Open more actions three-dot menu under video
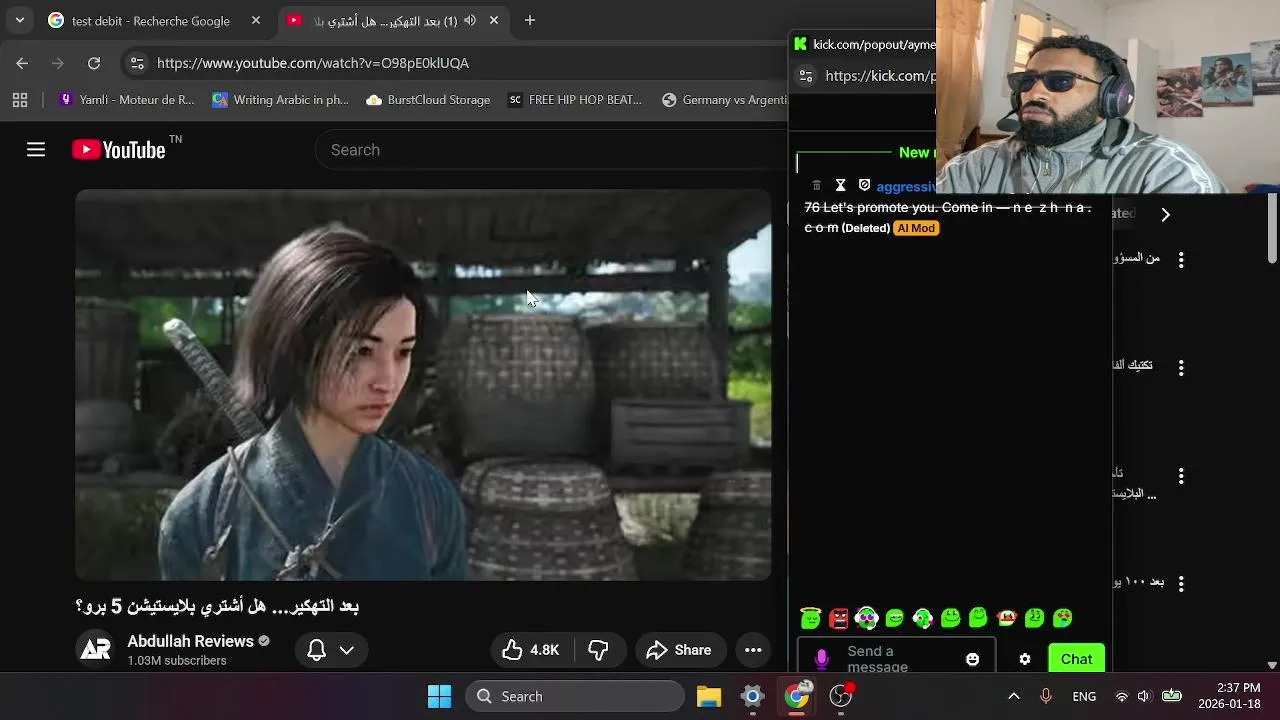This screenshot has width=1280, height=720. (x=753, y=650)
